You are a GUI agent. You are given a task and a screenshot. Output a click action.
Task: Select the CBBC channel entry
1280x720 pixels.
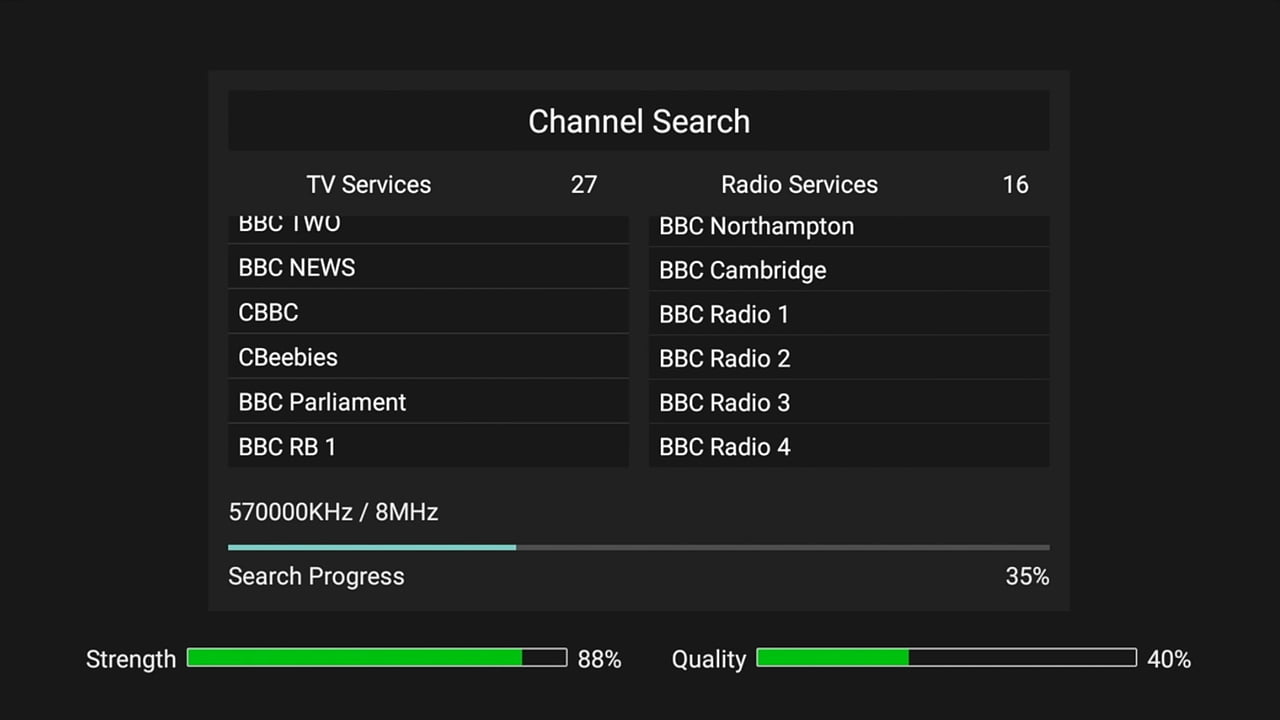coord(428,312)
